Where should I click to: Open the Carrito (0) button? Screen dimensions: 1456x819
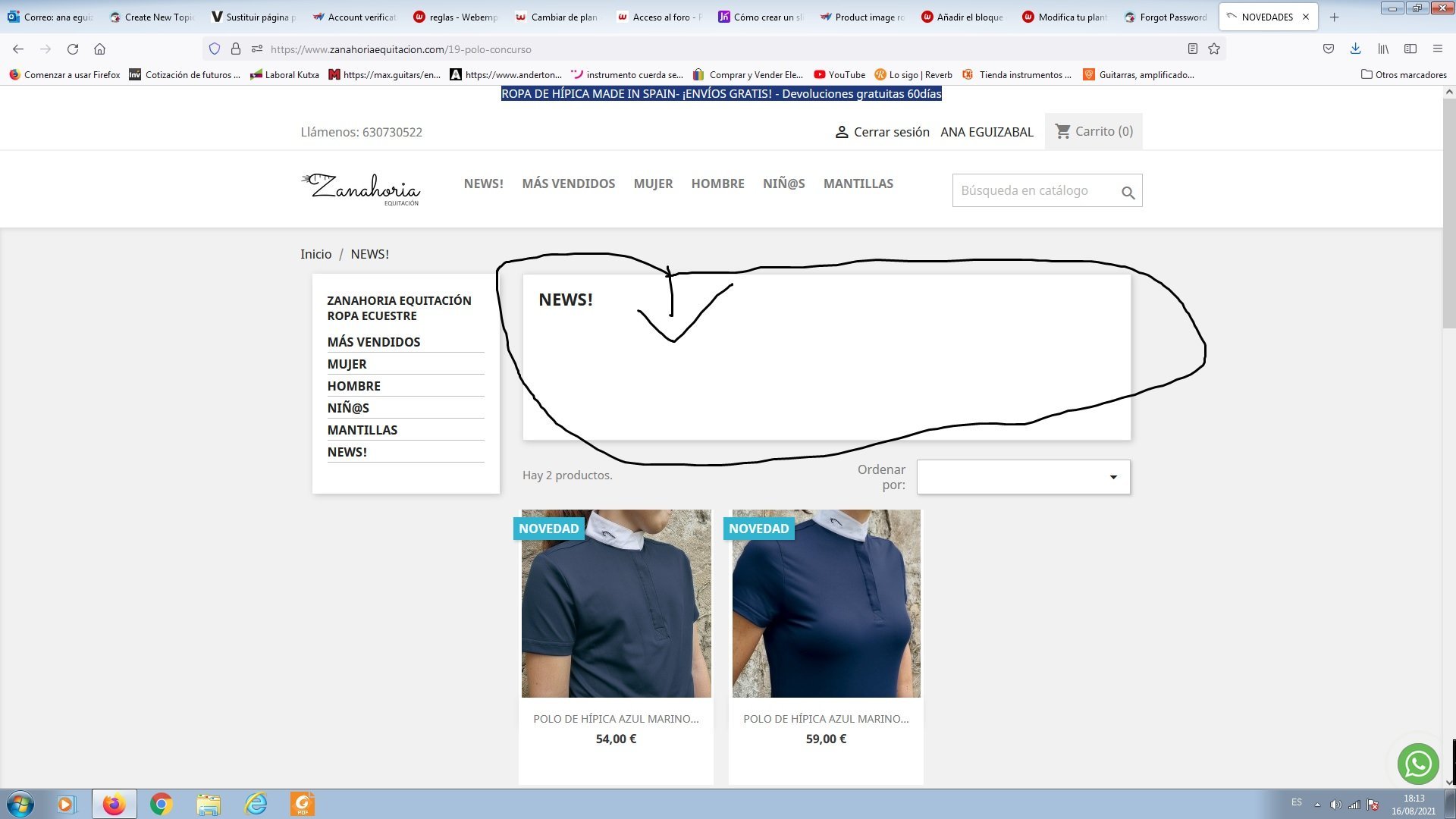(1094, 131)
